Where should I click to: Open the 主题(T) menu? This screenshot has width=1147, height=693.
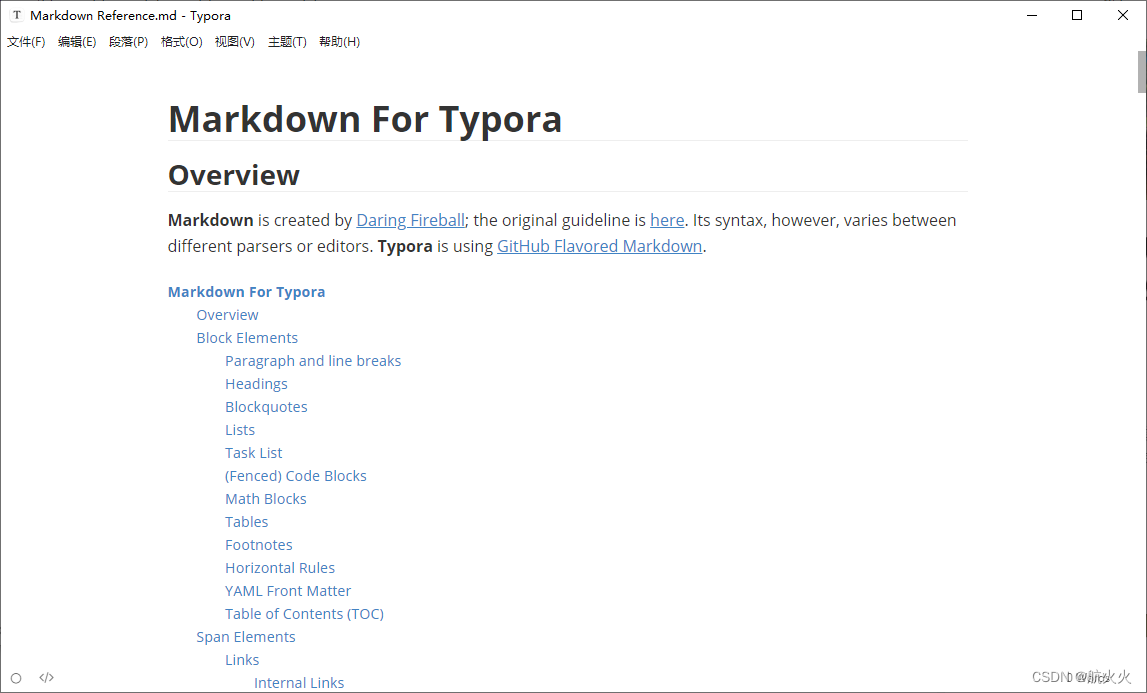pos(287,42)
